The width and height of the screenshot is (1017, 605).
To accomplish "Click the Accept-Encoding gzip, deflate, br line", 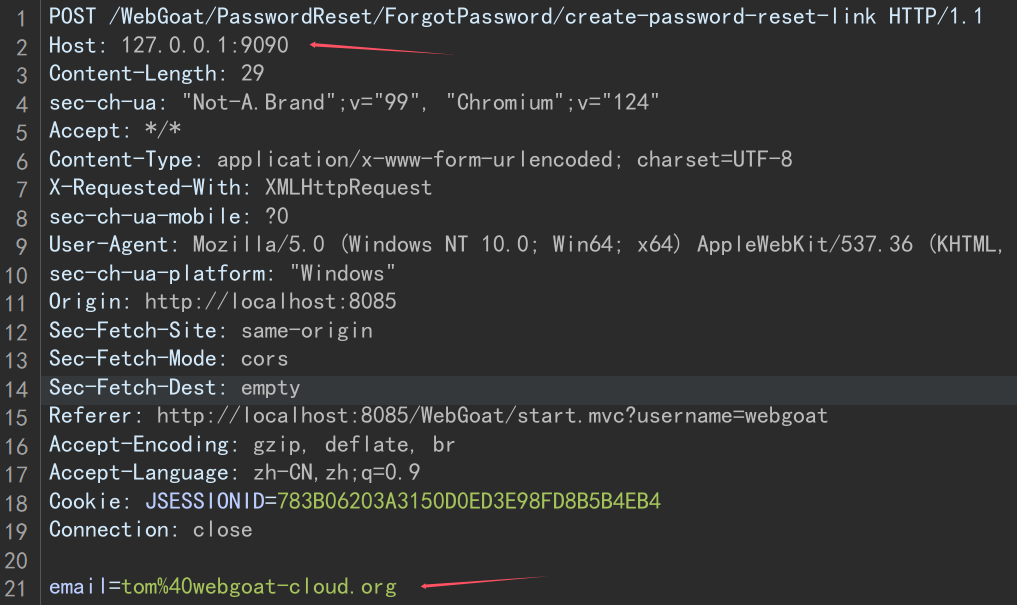I will 252,444.
